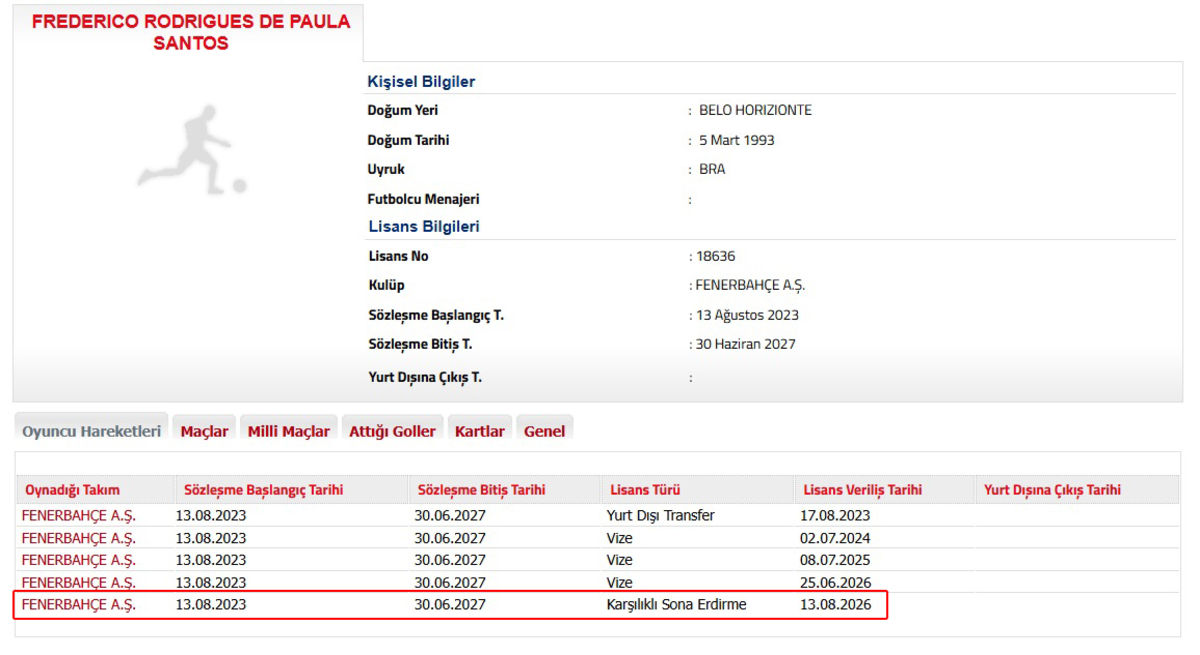Click the Doğum Yeri label
Screen dimensions: 1200x655
(x=403, y=110)
